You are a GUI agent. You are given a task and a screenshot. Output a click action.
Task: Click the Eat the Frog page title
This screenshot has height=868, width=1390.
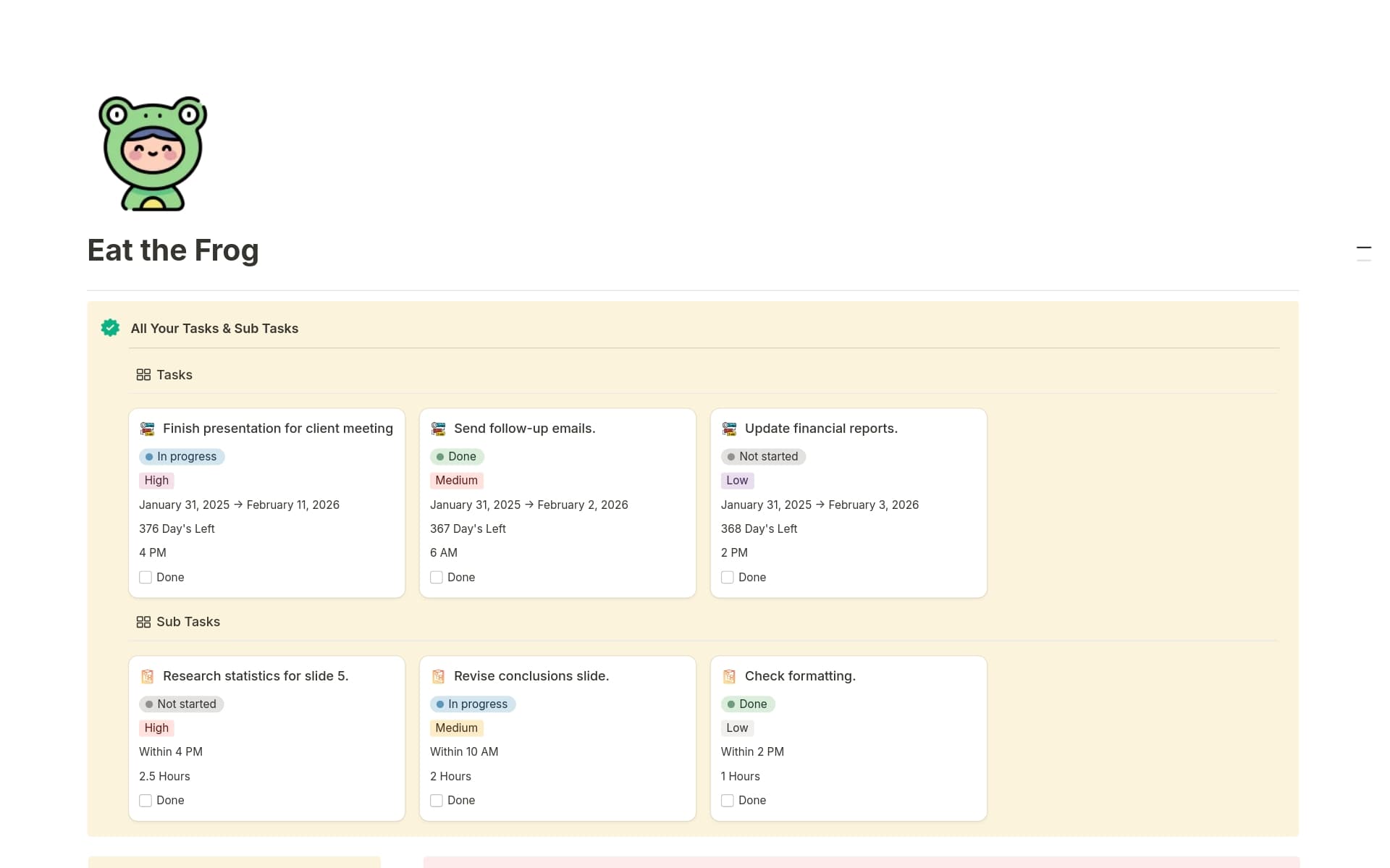(173, 250)
